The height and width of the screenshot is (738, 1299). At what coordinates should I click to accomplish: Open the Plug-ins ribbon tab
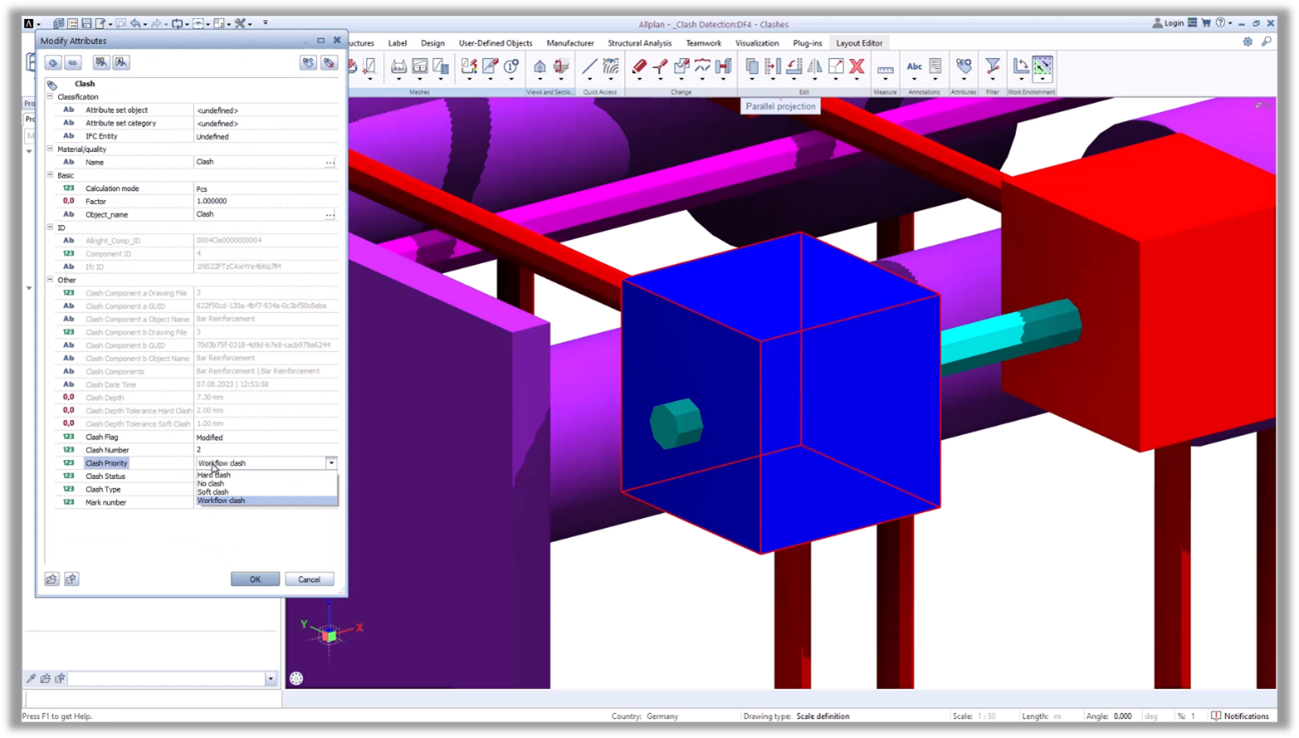(x=807, y=43)
